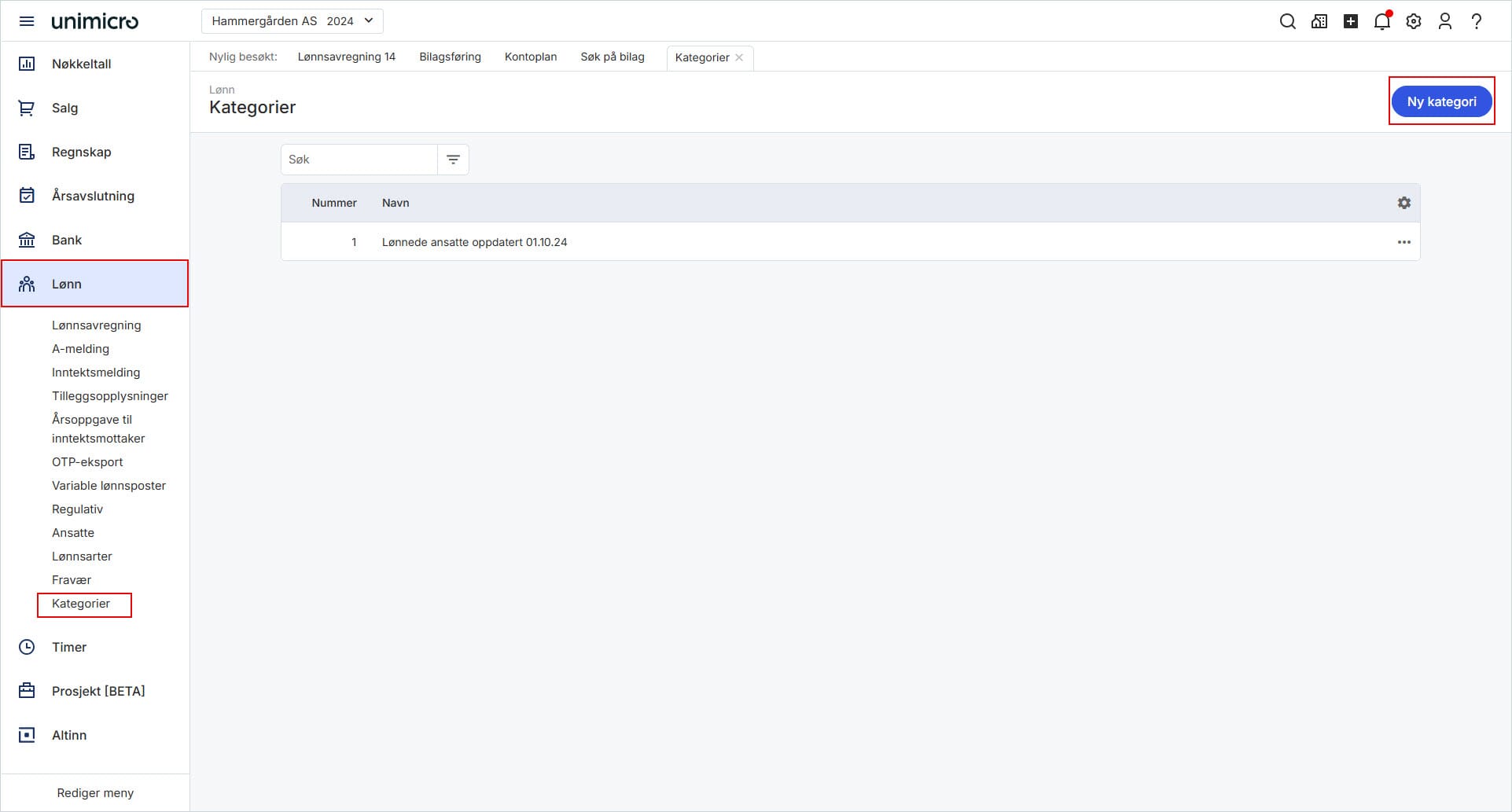Open Rediger meny link at sidebar bottom
This screenshot has width=1512, height=812.
click(x=95, y=793)
